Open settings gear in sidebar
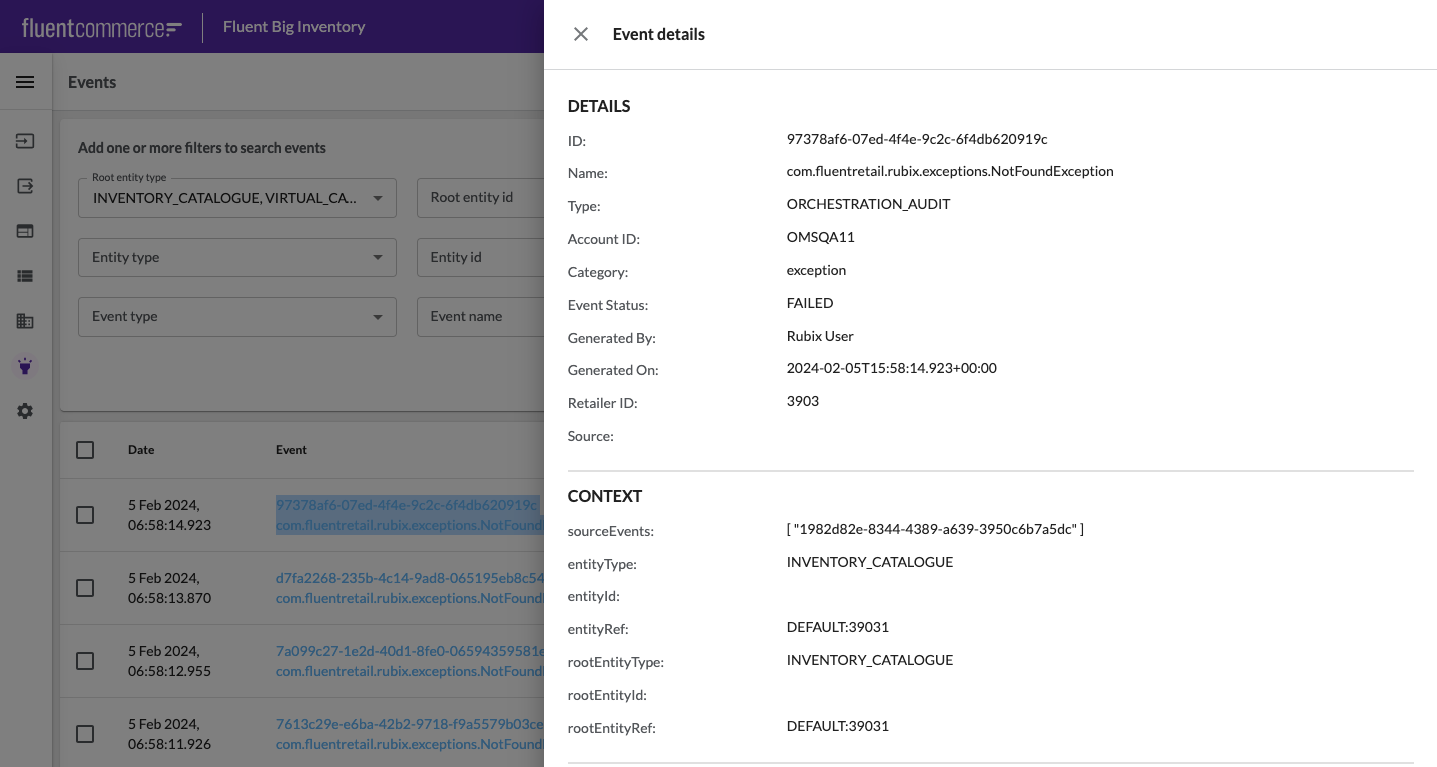Viewport: 1437px width, 767px height. coord(25,411)
